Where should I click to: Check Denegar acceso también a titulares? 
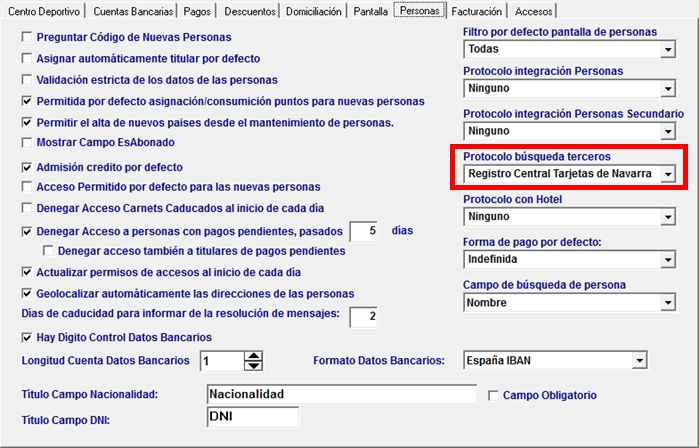coord(48,251)
